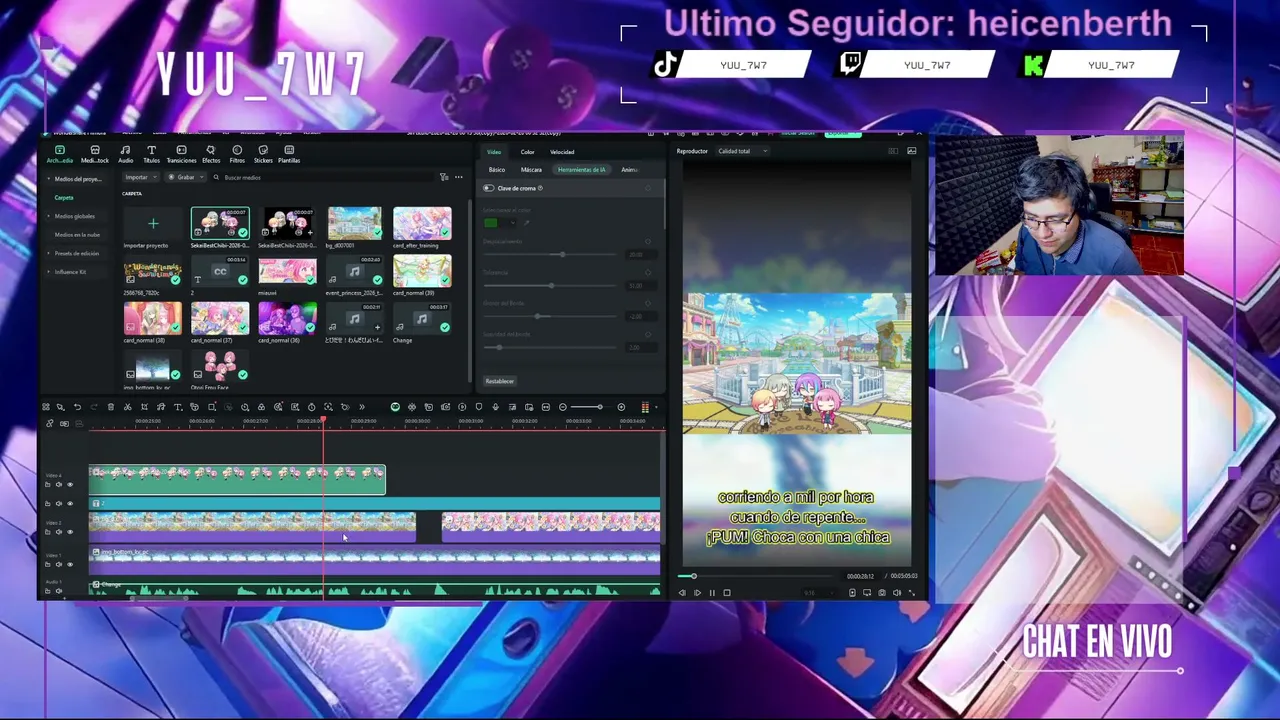The height and width of the screenshot is (720, 1280).
Task: Open the Importar dropdown
Action: [140, 177]
